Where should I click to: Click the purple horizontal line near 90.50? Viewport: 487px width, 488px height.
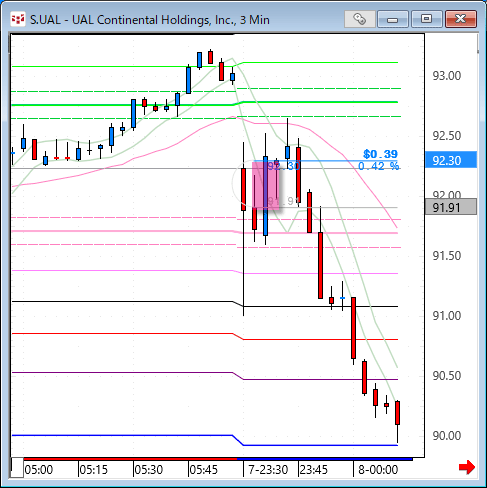coord(205,376)
